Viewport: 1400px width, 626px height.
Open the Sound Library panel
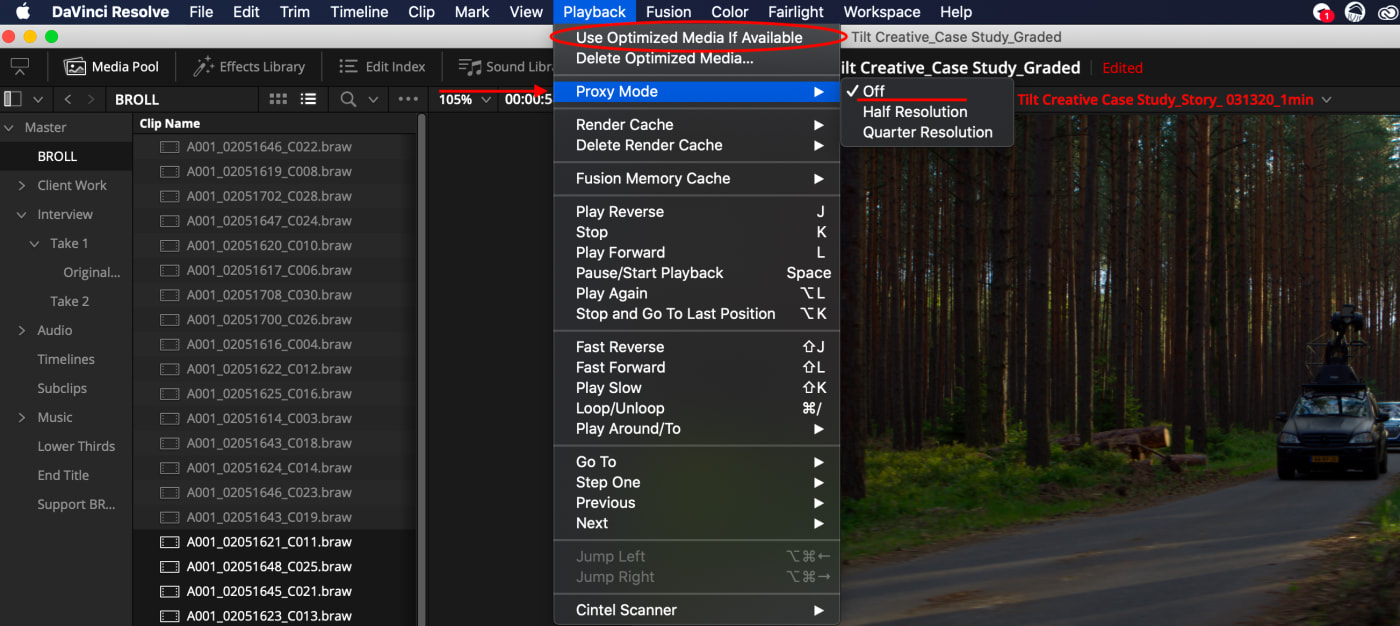[505, 67]
